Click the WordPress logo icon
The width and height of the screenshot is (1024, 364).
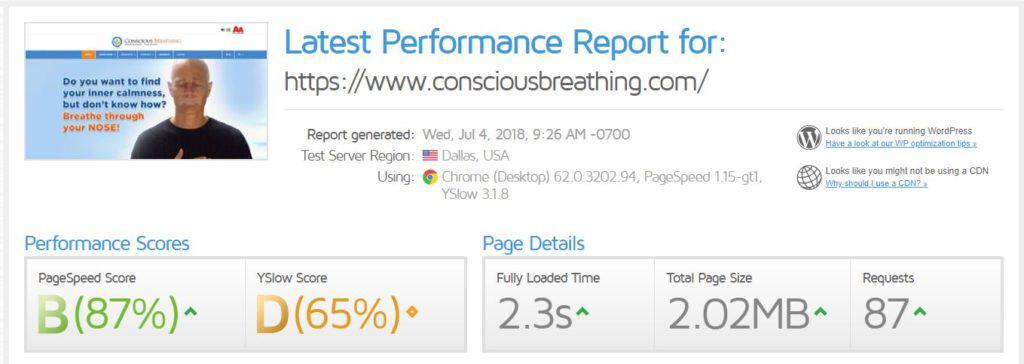coord(808,138)
